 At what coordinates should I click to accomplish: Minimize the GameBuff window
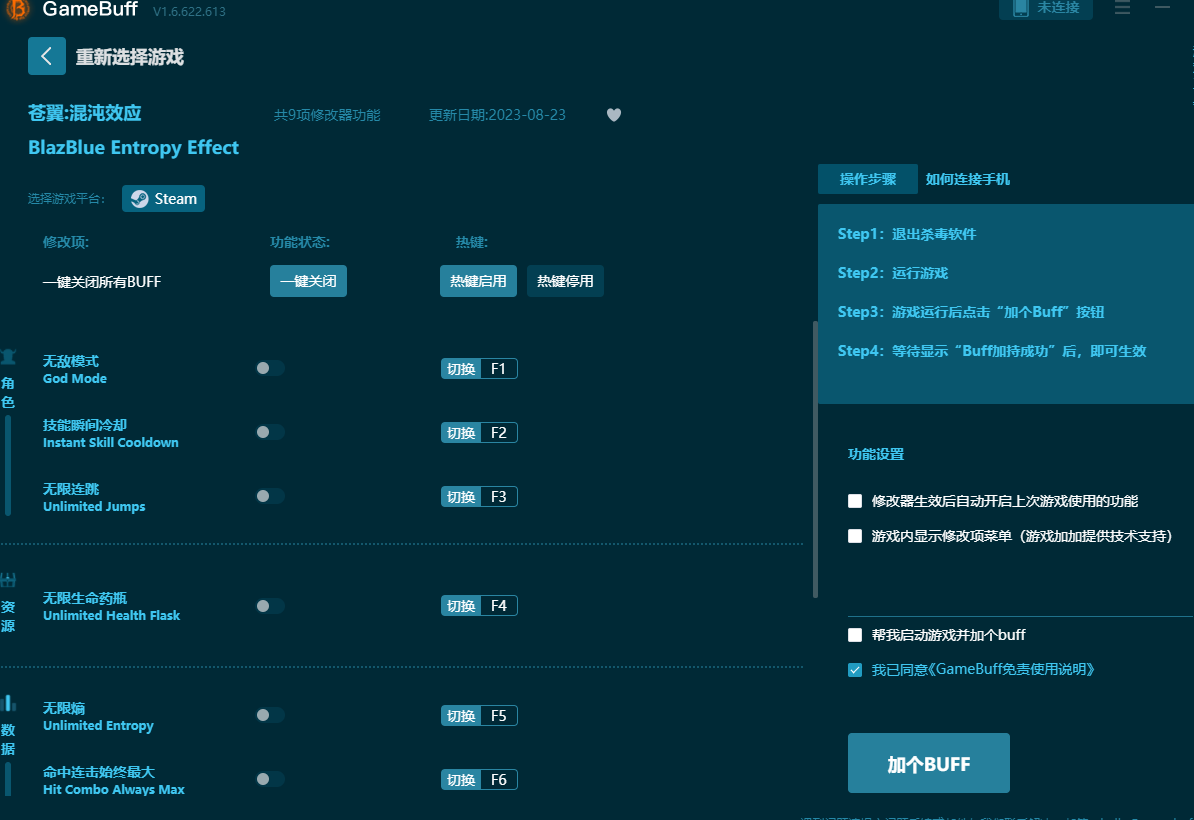pos(1162,7)
